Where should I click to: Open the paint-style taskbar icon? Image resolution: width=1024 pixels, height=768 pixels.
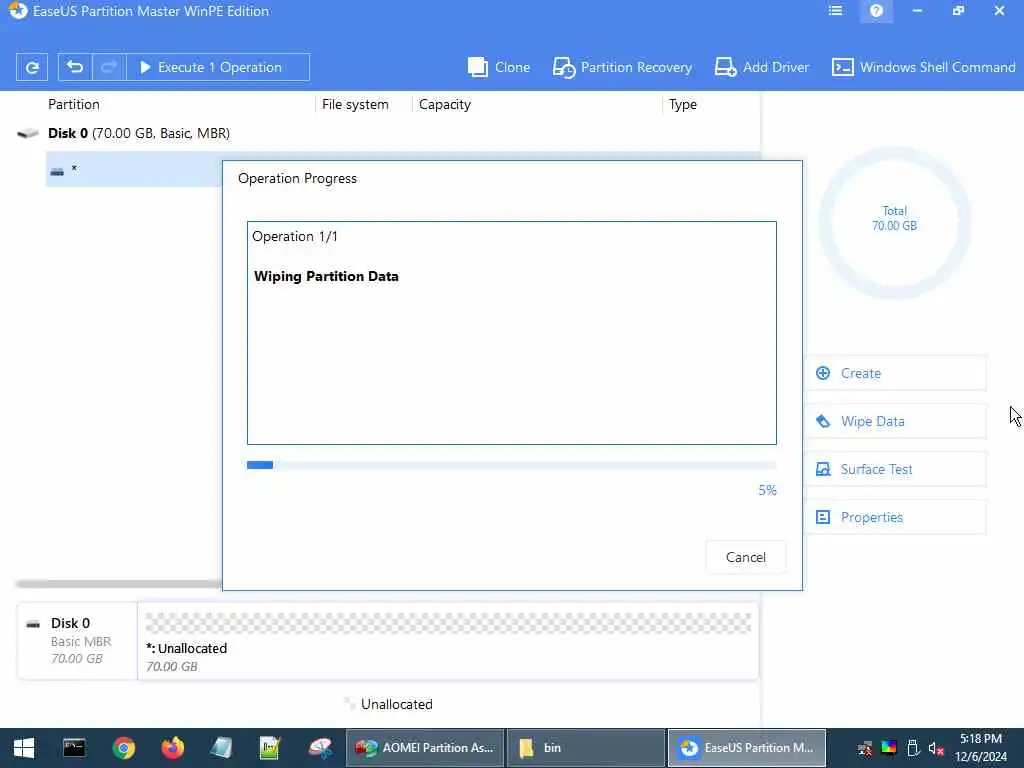click(x=320, y=748)
